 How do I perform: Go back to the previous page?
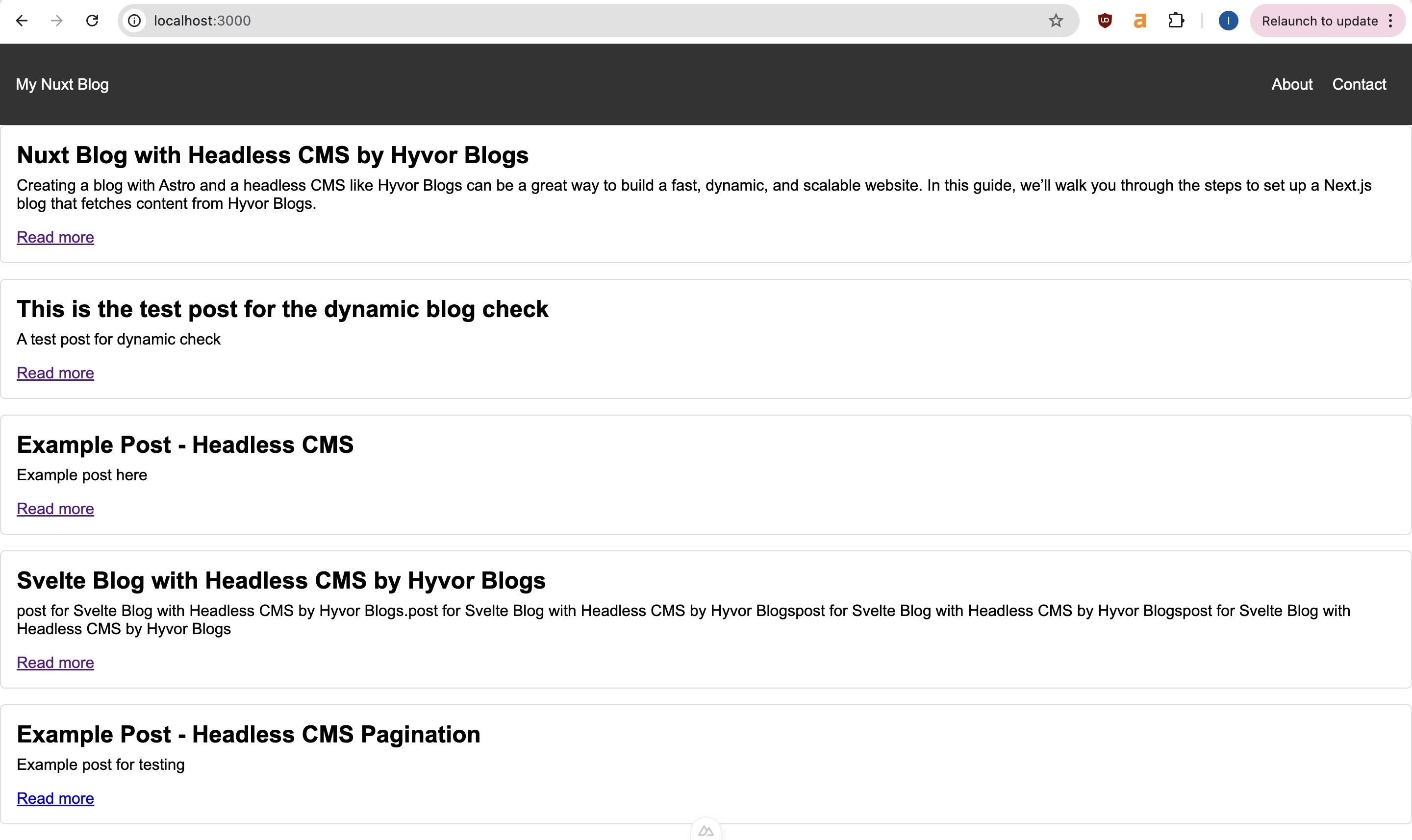[x=22, y=21]
